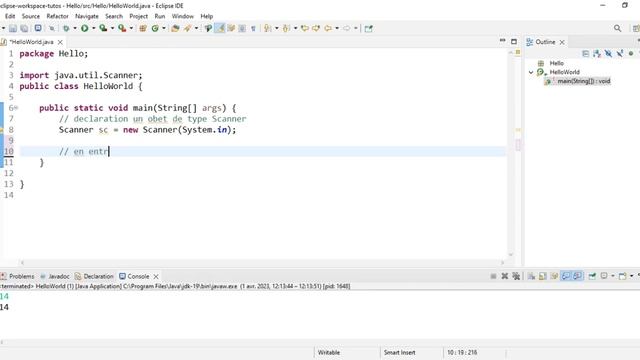The height and width of the screenshot is (360, 640).
Task: Open the Back history dropdown arrow
Action: [337, 28]
